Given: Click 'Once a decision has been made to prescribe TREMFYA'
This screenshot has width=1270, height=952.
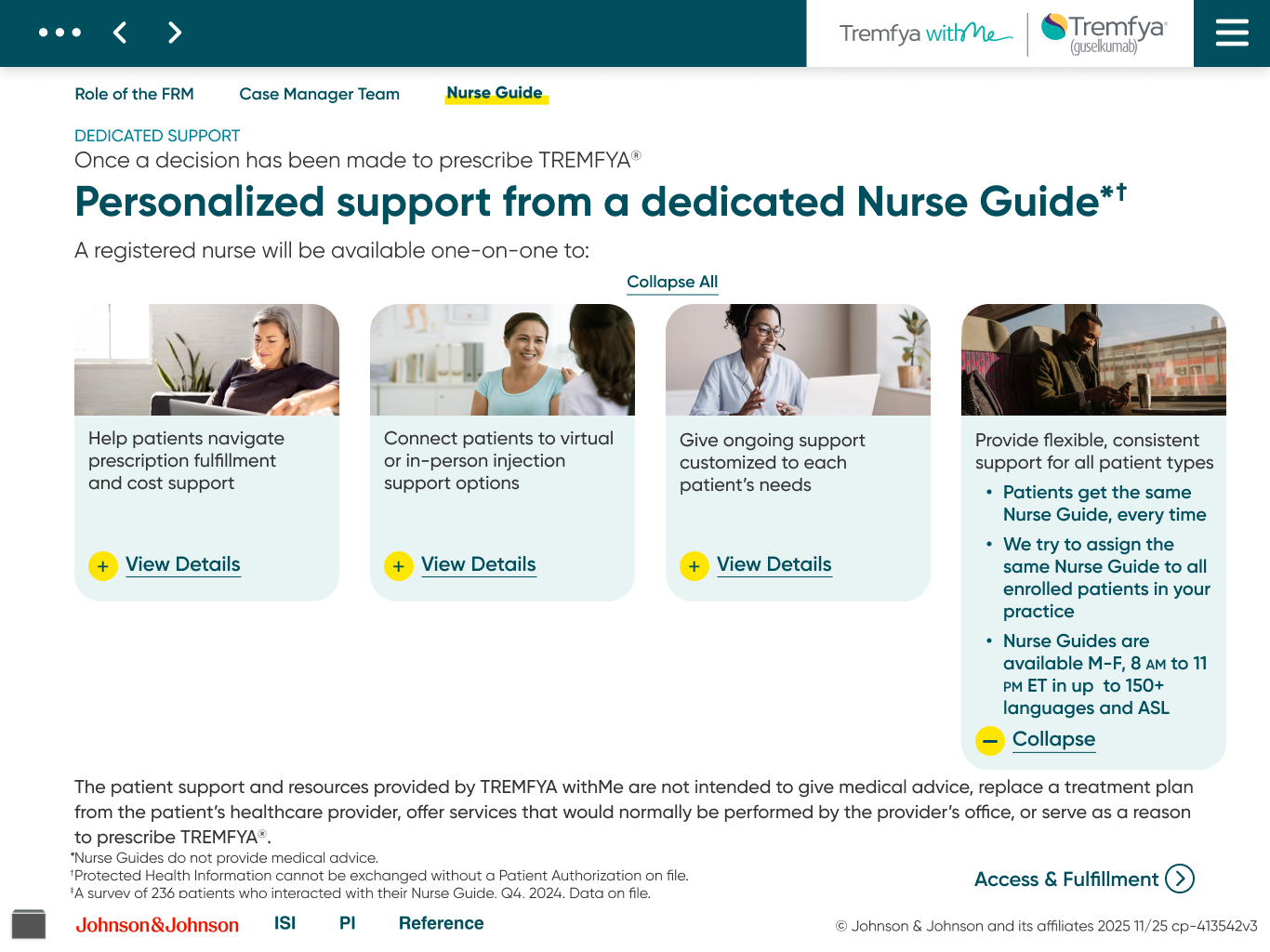Looking at the screenshot, I should pyautogui.click(x=358, y=160).
